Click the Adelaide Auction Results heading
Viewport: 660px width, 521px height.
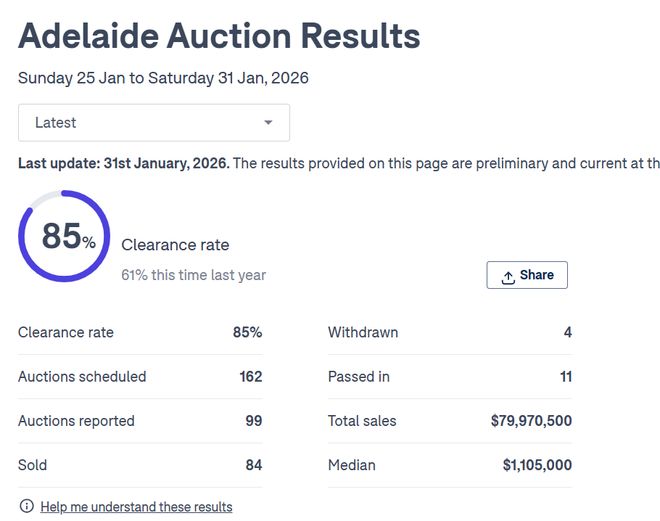point(219,36)
